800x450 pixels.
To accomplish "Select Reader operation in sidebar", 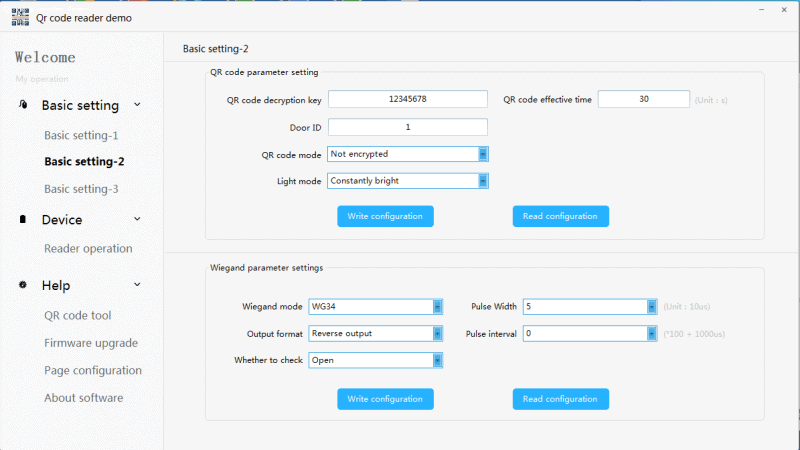I will [88, 248].
